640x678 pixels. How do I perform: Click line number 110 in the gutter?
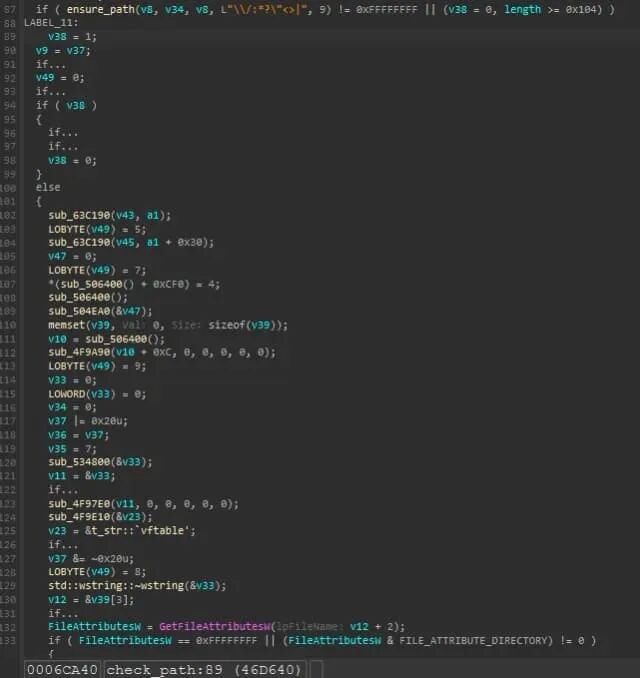click(x=8, y=325)
